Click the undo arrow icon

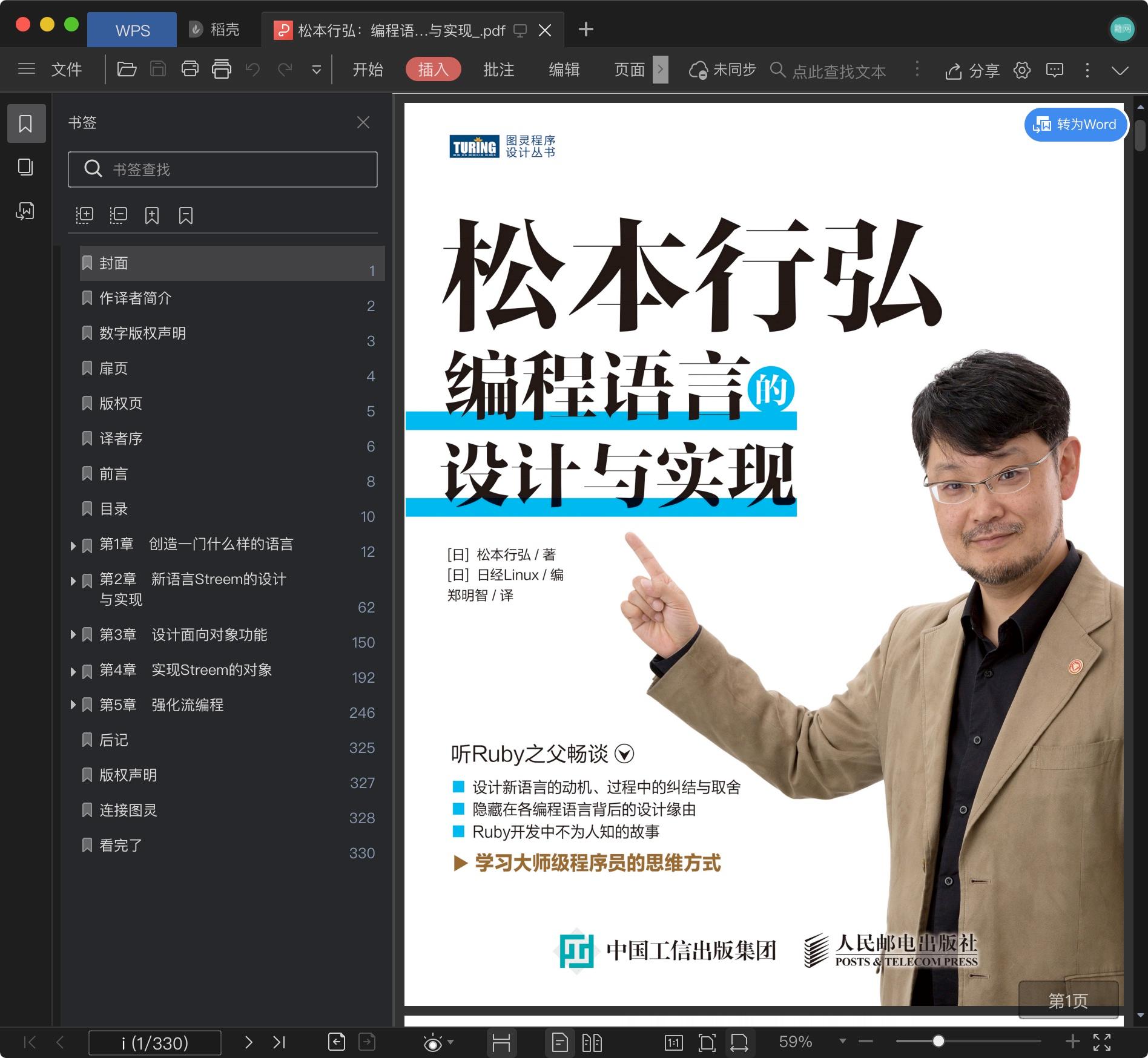[x=252, y=70]
